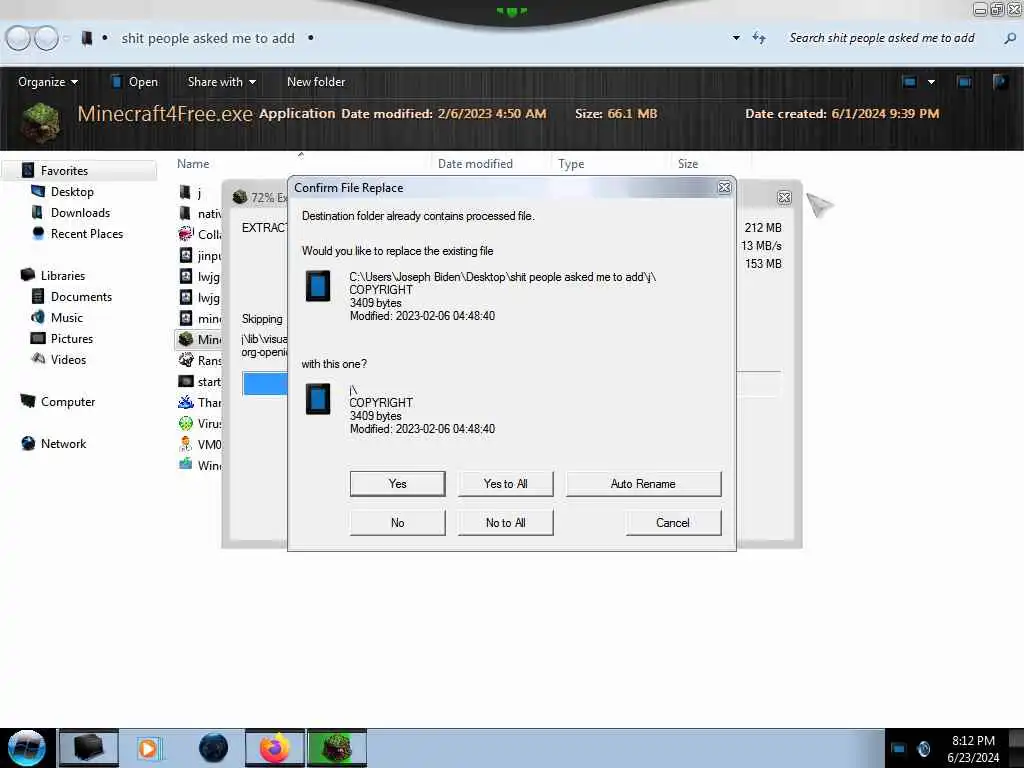
Task: Open the Organize menu
Action: tap(48, 82)
